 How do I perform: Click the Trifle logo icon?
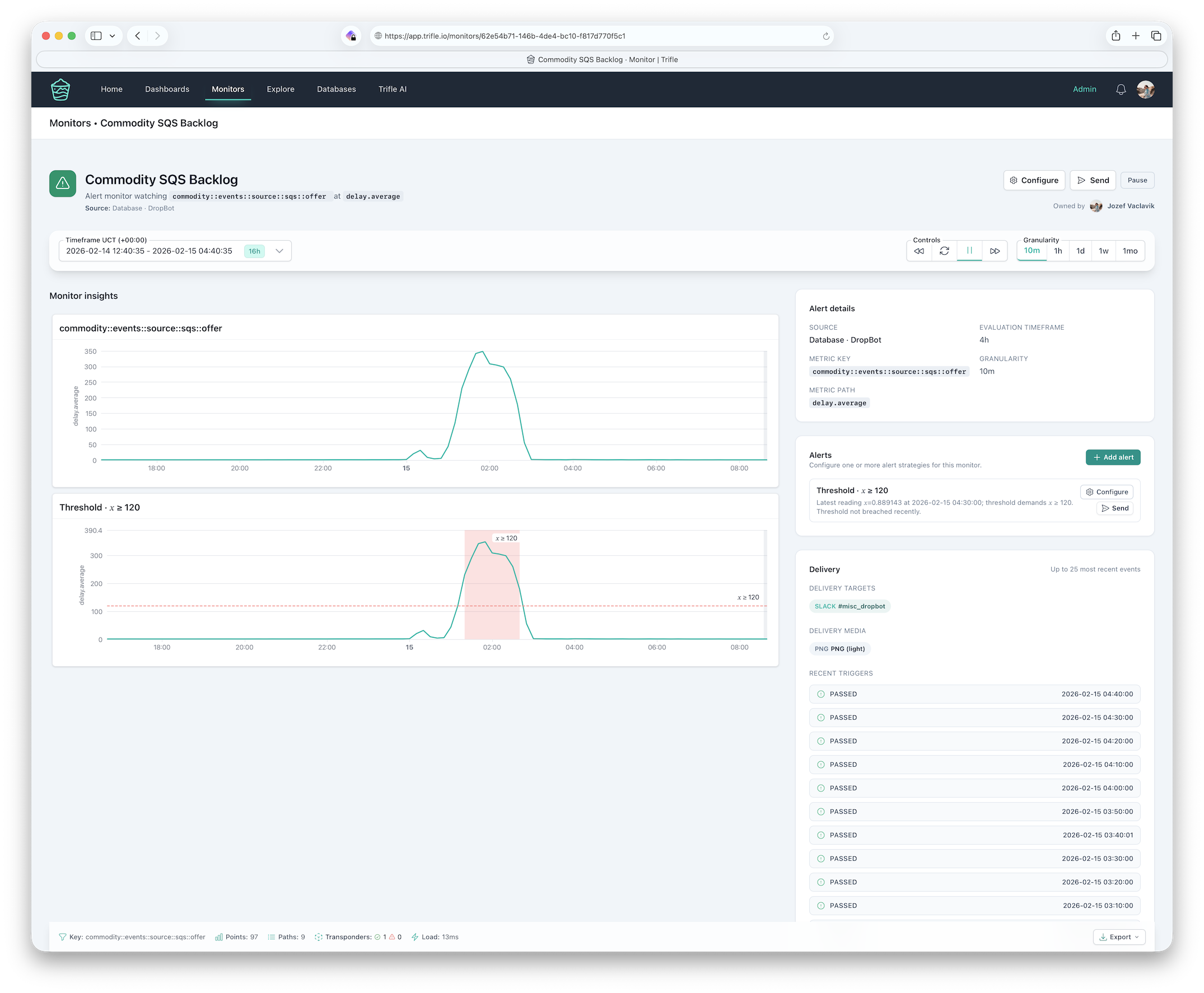[60, 89]
